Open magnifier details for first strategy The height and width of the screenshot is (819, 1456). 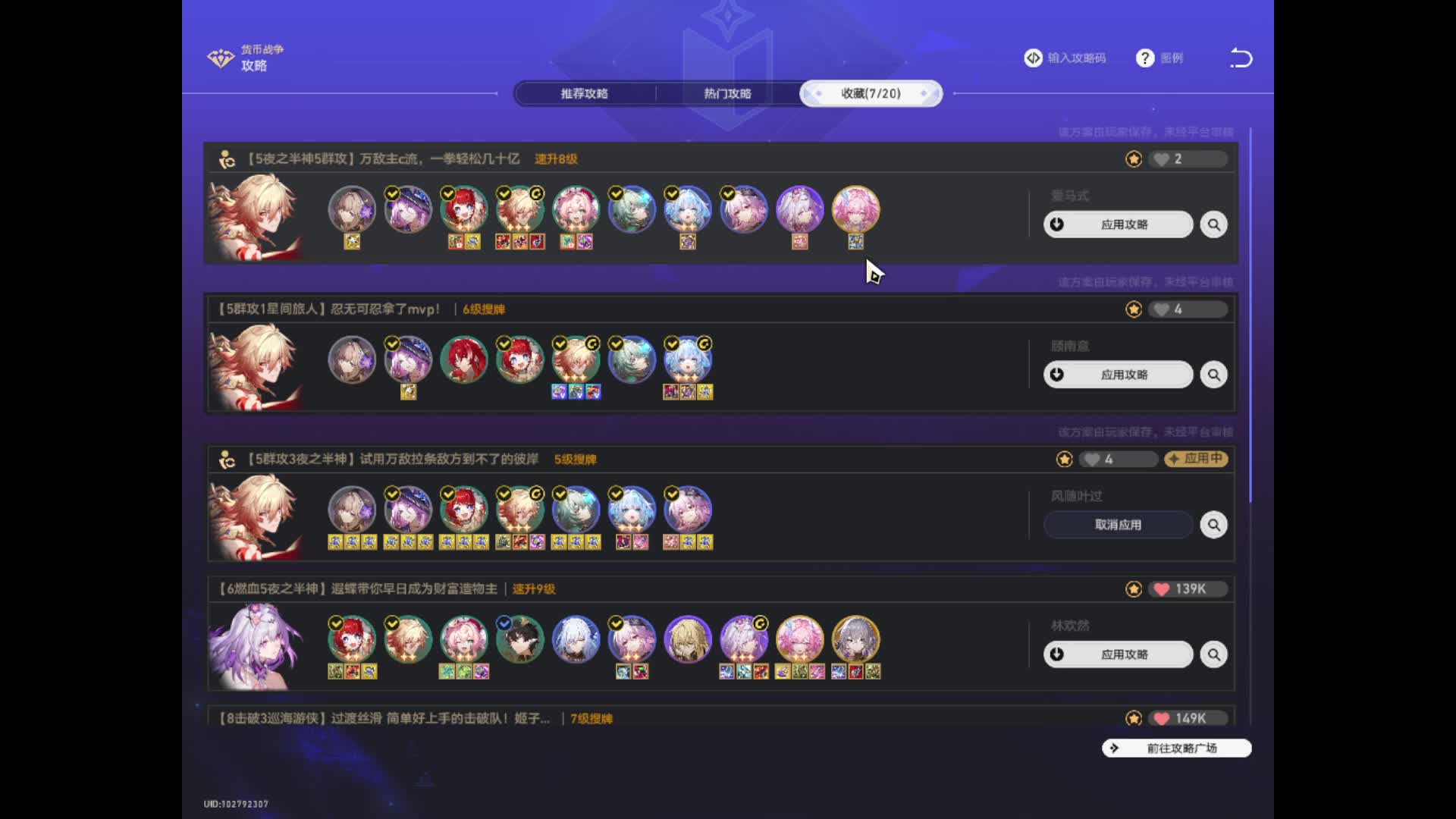(x=1213, y=224)
